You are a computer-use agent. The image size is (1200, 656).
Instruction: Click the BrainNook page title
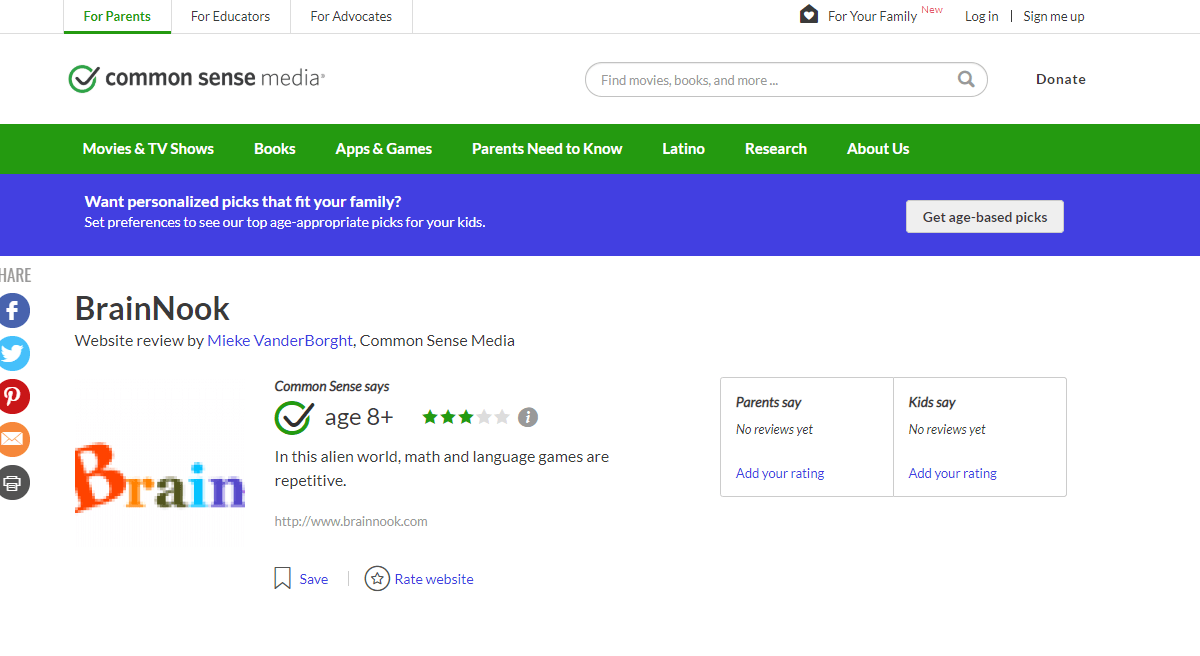pyautogui.click(x=152, y=308)
